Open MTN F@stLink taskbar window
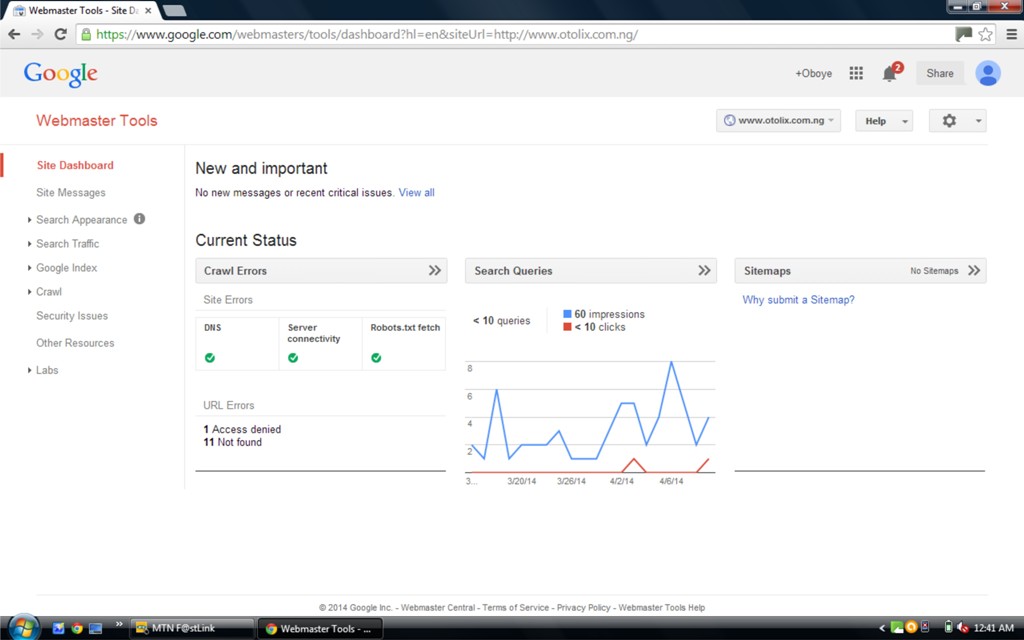The height and width of the screenshot is (640, 1024). pyautogui.click(x=192, y=628)
